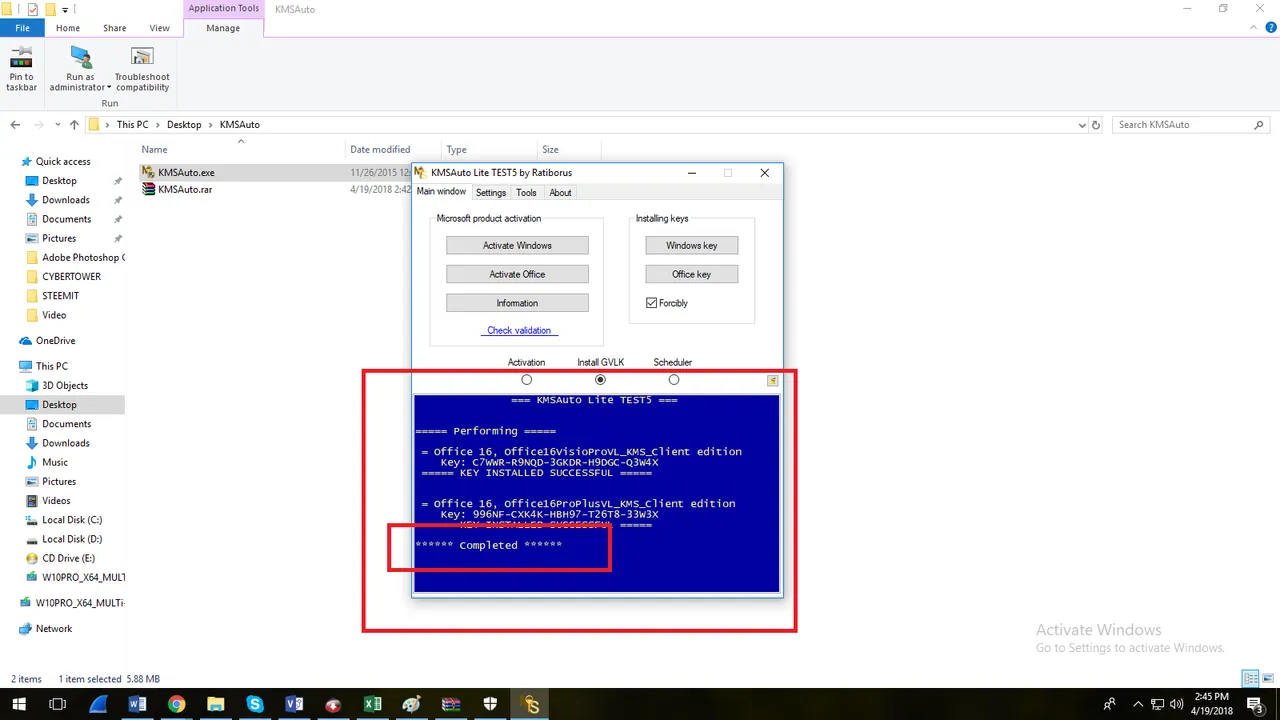Switch to the View ribbon tab
The width and height of the screenshot is (1280, 720).
tap(159, 28)
